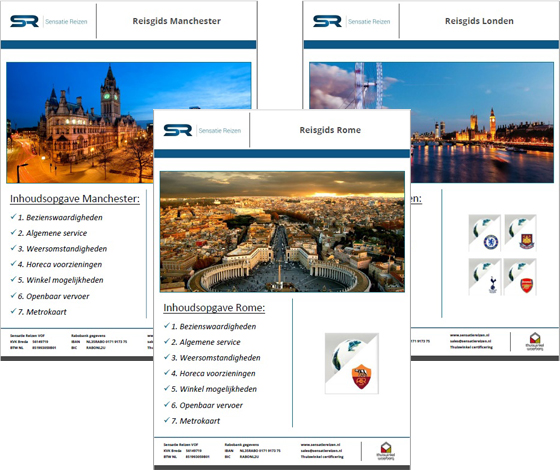
Task: Open '4. Horeca voorzieningen' in the Rome list
Action: (x=213, y=373)
